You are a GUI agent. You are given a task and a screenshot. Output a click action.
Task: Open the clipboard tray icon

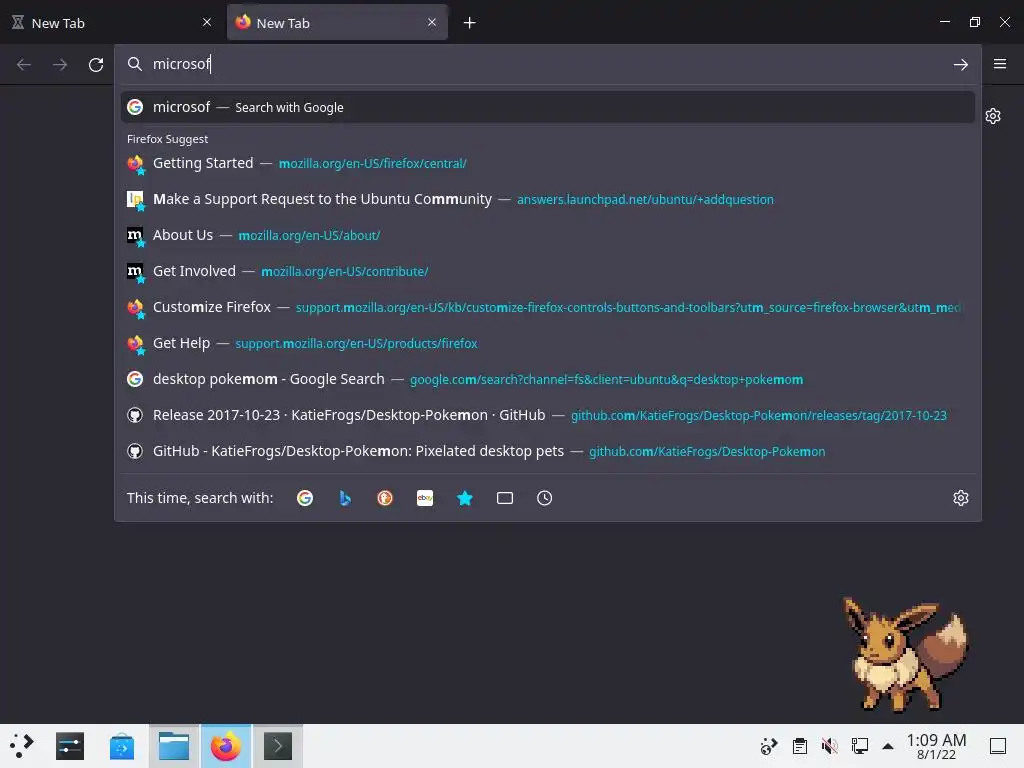coord(799,746)
